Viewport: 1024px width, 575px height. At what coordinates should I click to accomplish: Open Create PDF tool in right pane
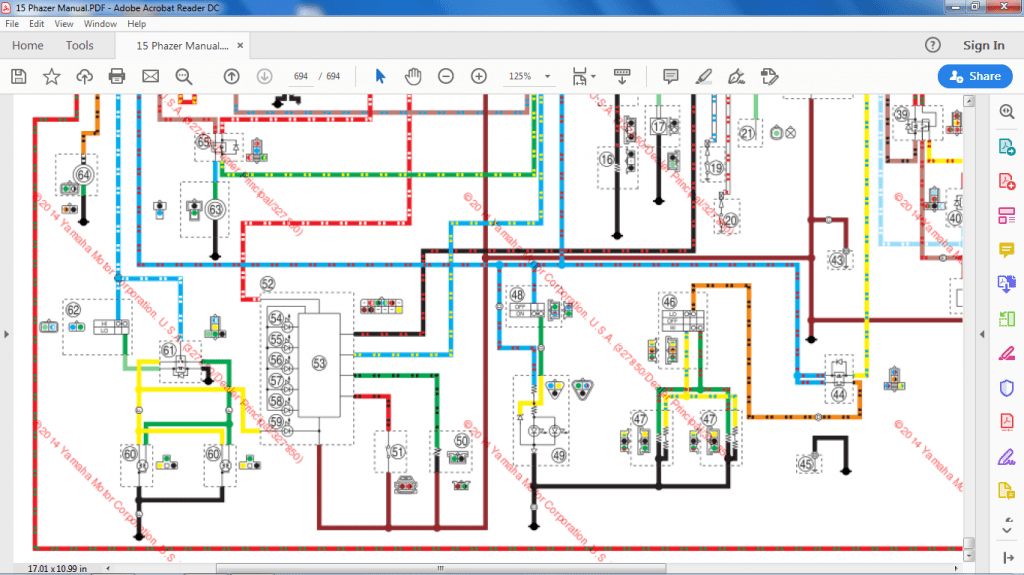(x=1006, y=181)
